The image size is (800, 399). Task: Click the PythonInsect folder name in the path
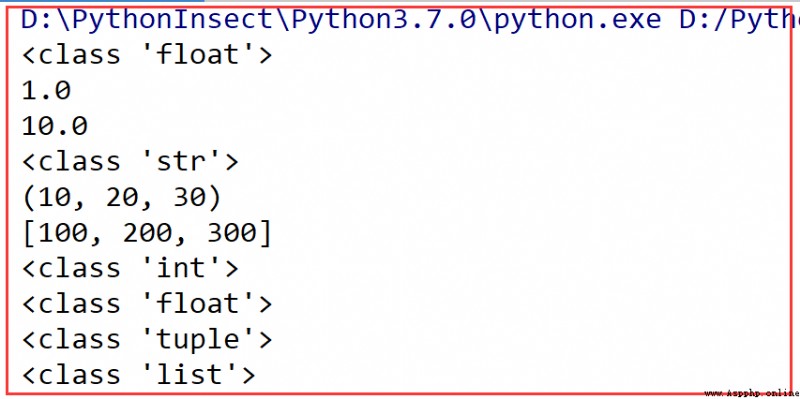(173, 19)
